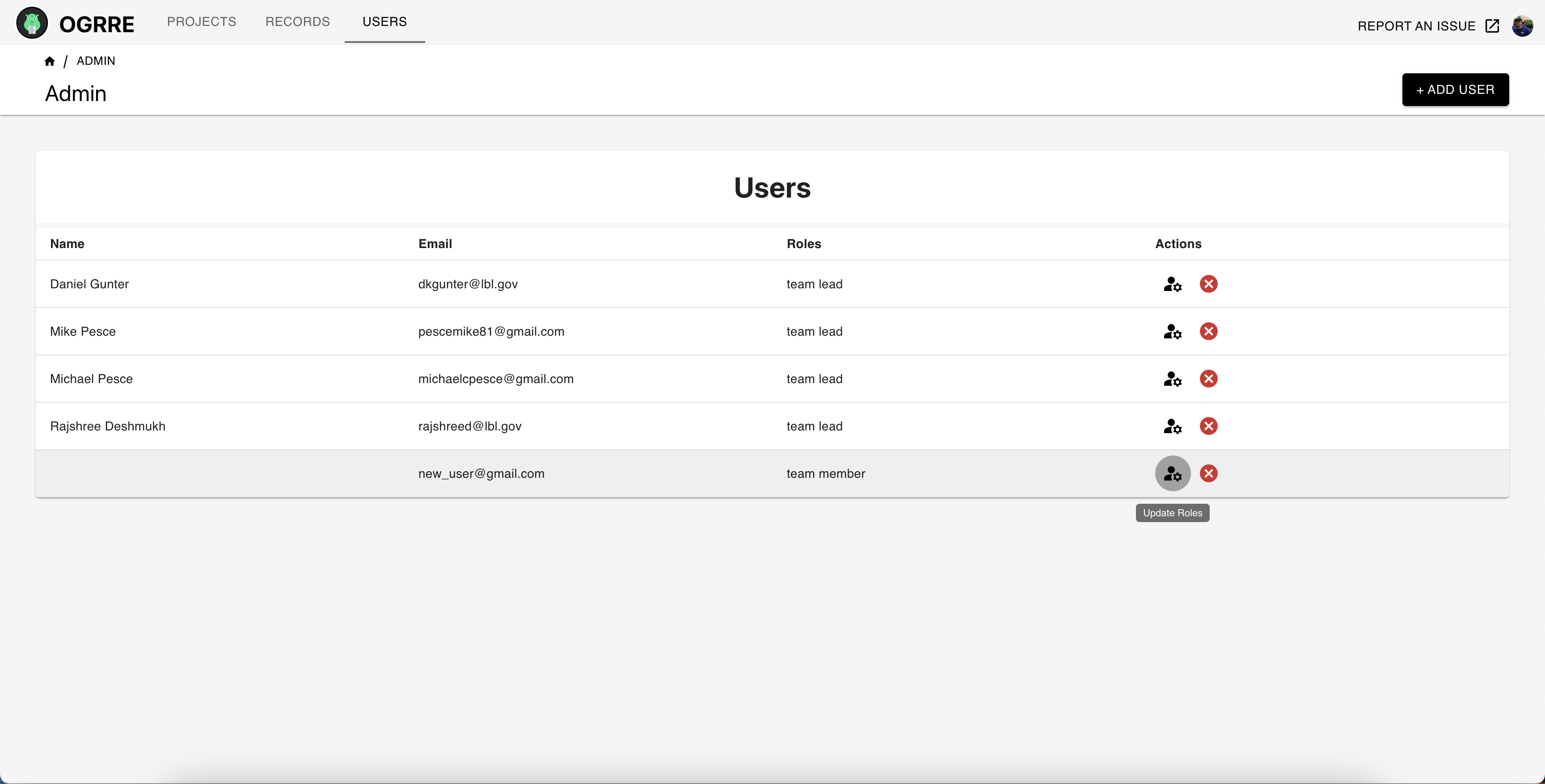Screen dimensions: 1545x784
Task: Delete user Michael Pesce
Action: point(1208,379)
